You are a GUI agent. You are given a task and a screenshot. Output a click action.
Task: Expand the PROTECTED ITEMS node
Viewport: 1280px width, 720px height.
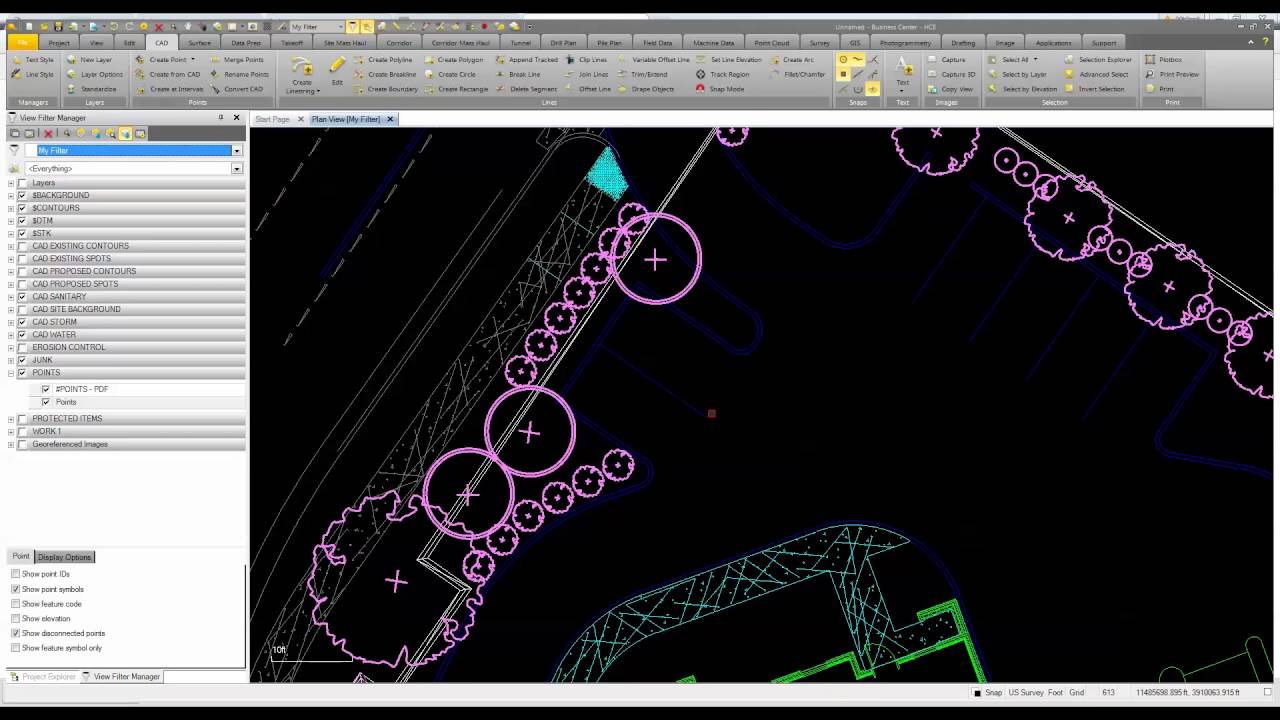pos(11,419)
